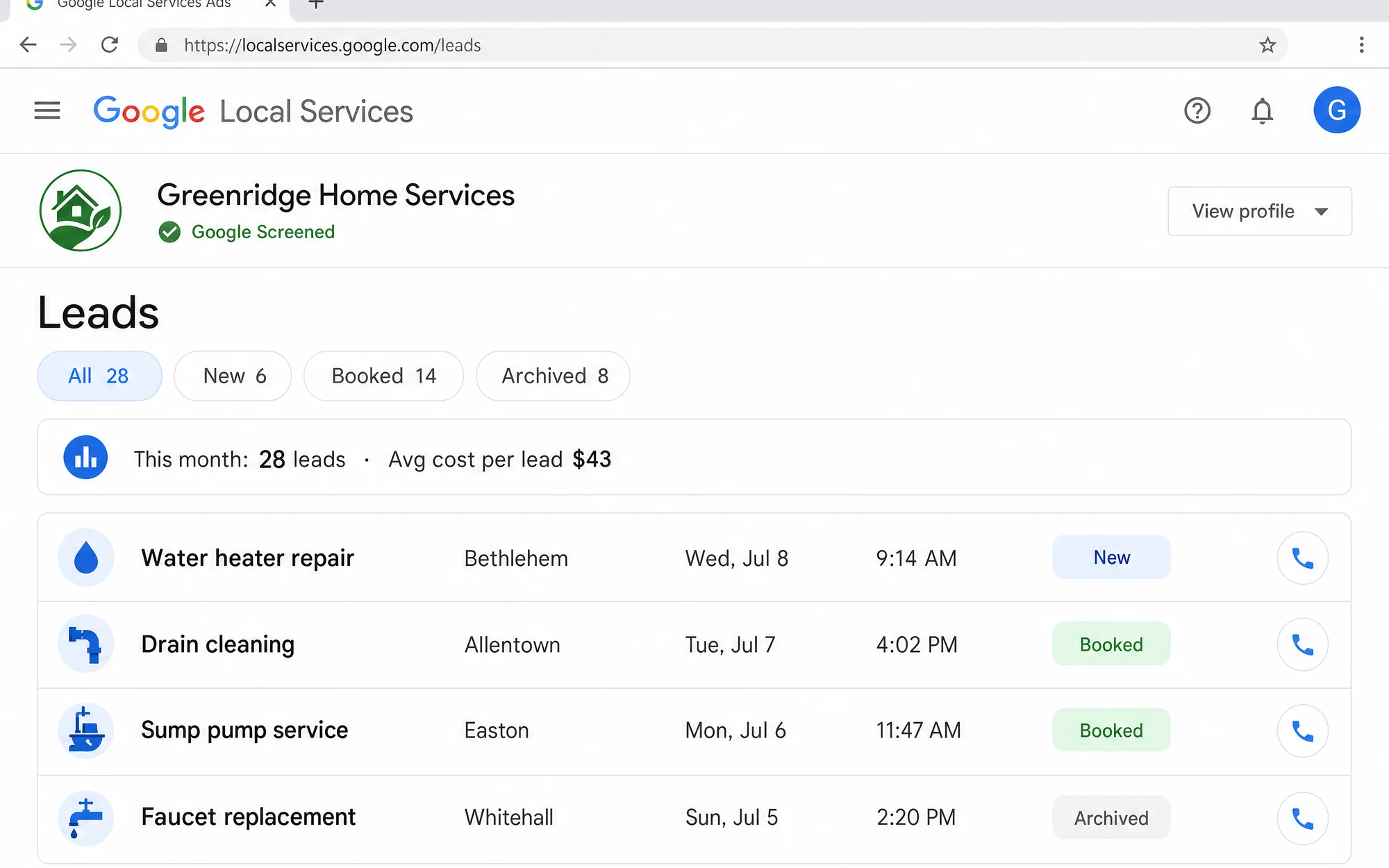Image resolution: width=1389 pixels, height=868 pixels.
Task: Click the Bethlehem location cell
Action: coord(516,558)
